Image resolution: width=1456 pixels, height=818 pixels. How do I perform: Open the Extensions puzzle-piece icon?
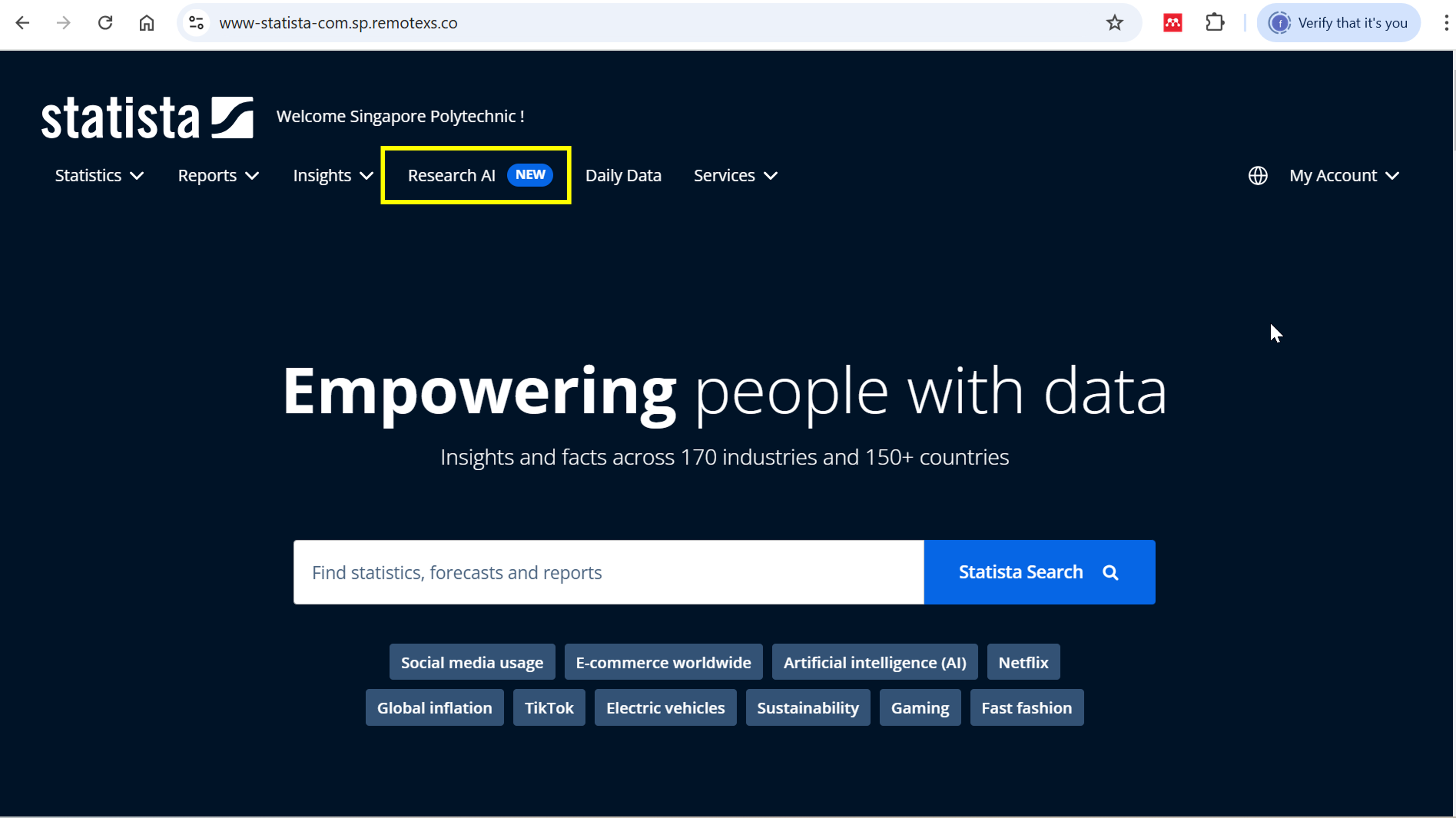1215,22
